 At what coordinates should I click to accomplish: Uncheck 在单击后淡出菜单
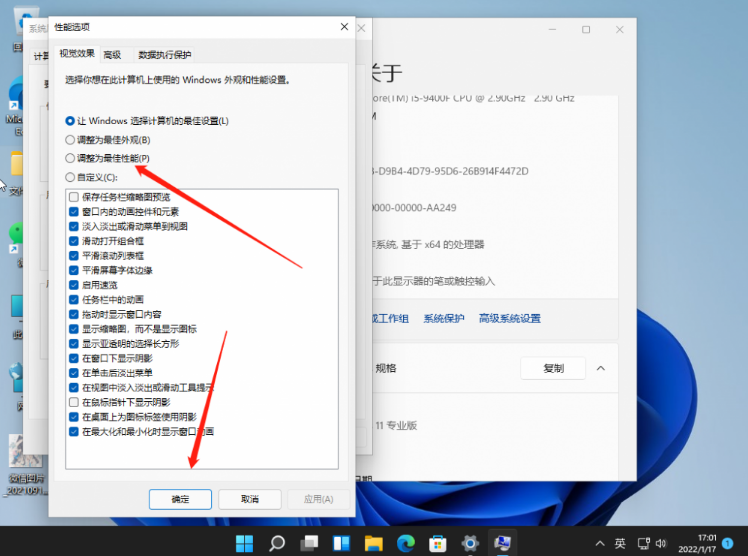[74, 373]
